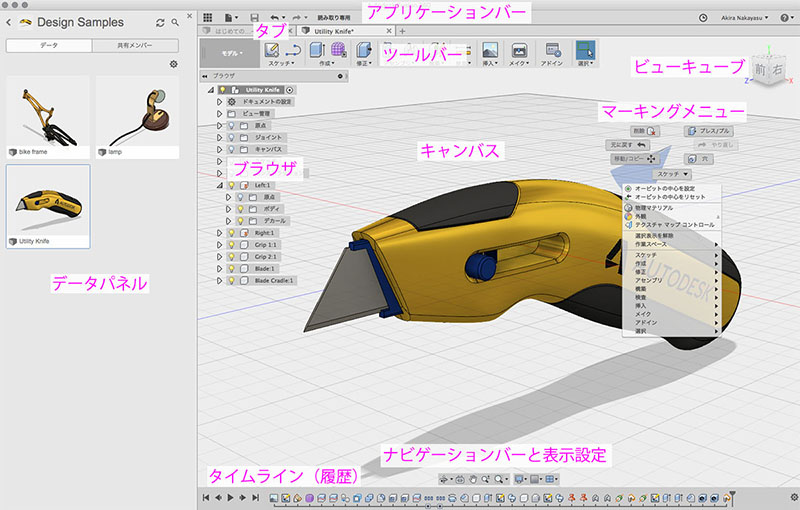This screenshot has width=800, height=510.
Task: Open the Add-ins icon in toolbar
Action: tap(553, 50)
